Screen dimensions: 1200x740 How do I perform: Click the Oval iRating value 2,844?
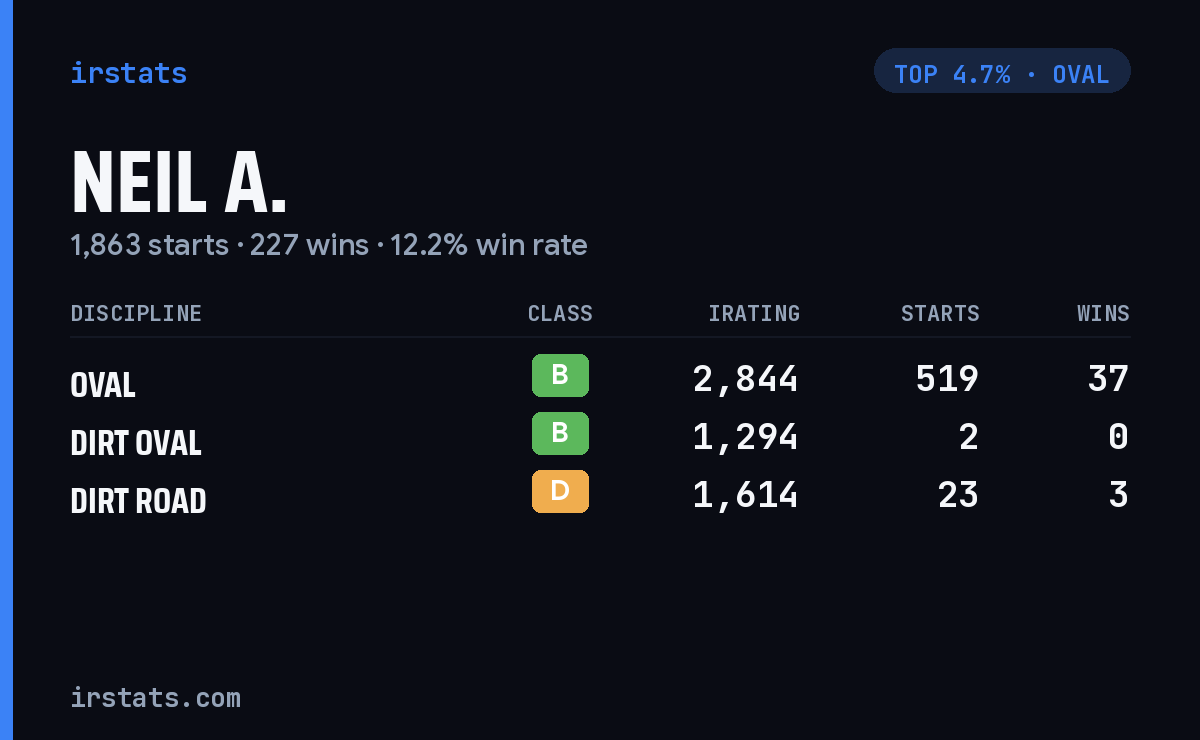click(746, 379)
